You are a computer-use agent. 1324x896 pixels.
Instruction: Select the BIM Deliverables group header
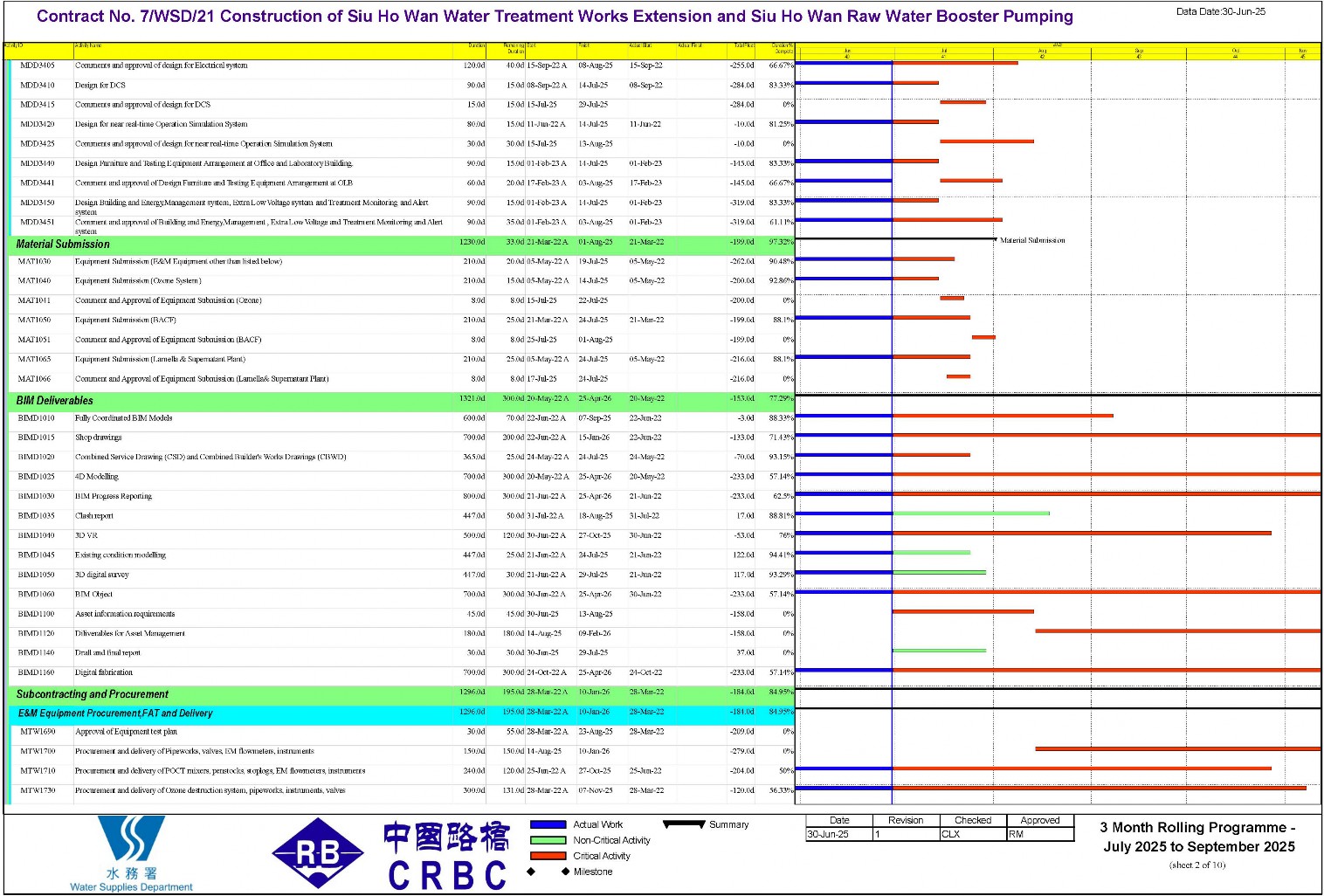402,400
